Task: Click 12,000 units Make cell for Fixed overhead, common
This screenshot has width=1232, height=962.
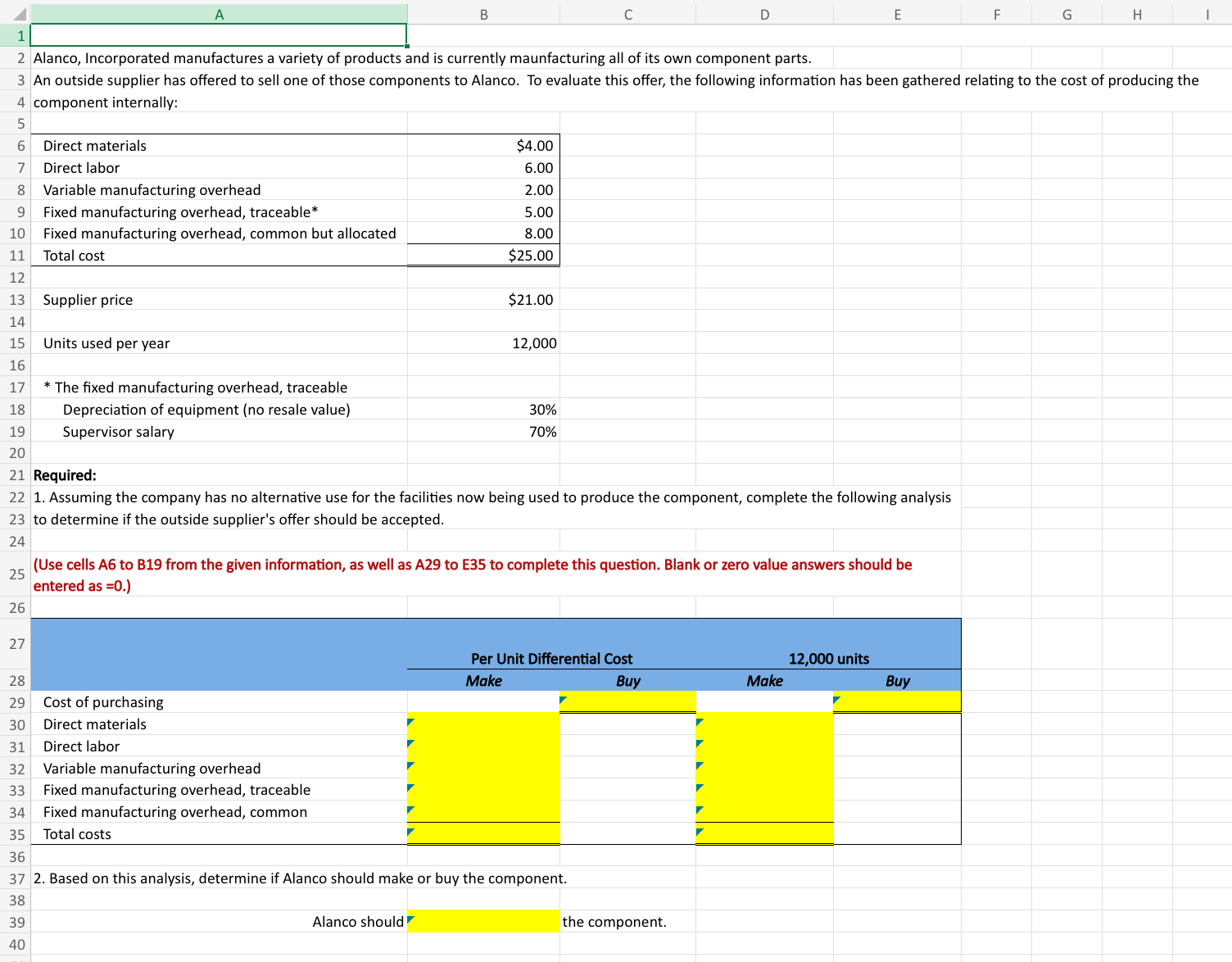Action: point(764,812)
